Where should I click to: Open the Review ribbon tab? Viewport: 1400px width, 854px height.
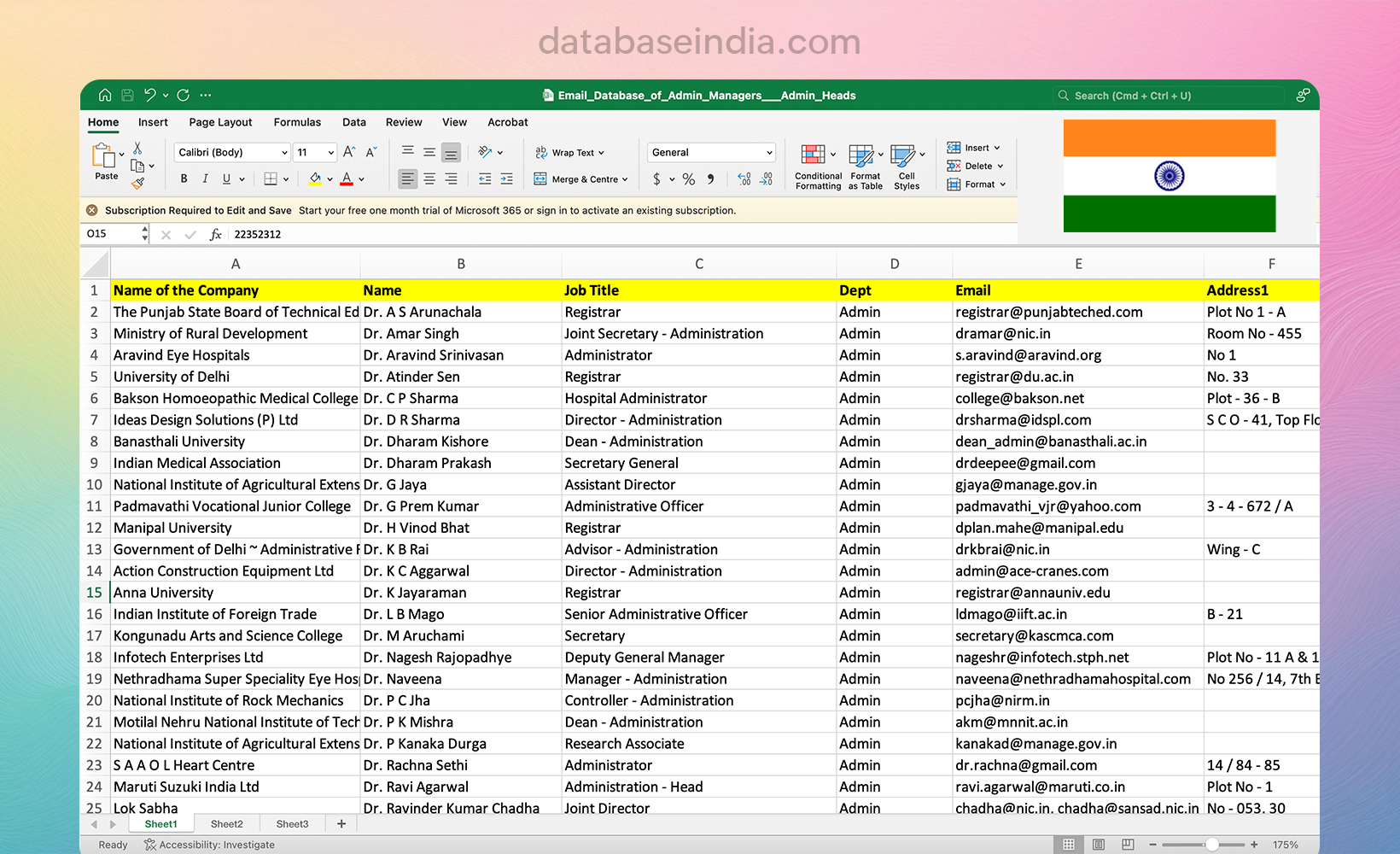click(404, 122)
